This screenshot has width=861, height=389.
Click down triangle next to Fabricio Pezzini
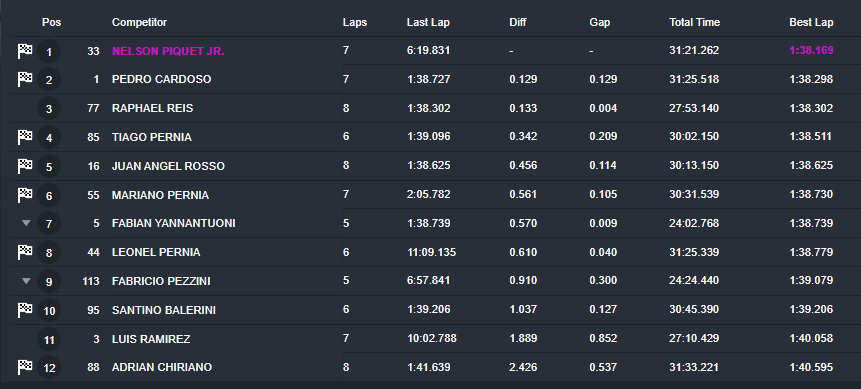click(x=26, y=281)
